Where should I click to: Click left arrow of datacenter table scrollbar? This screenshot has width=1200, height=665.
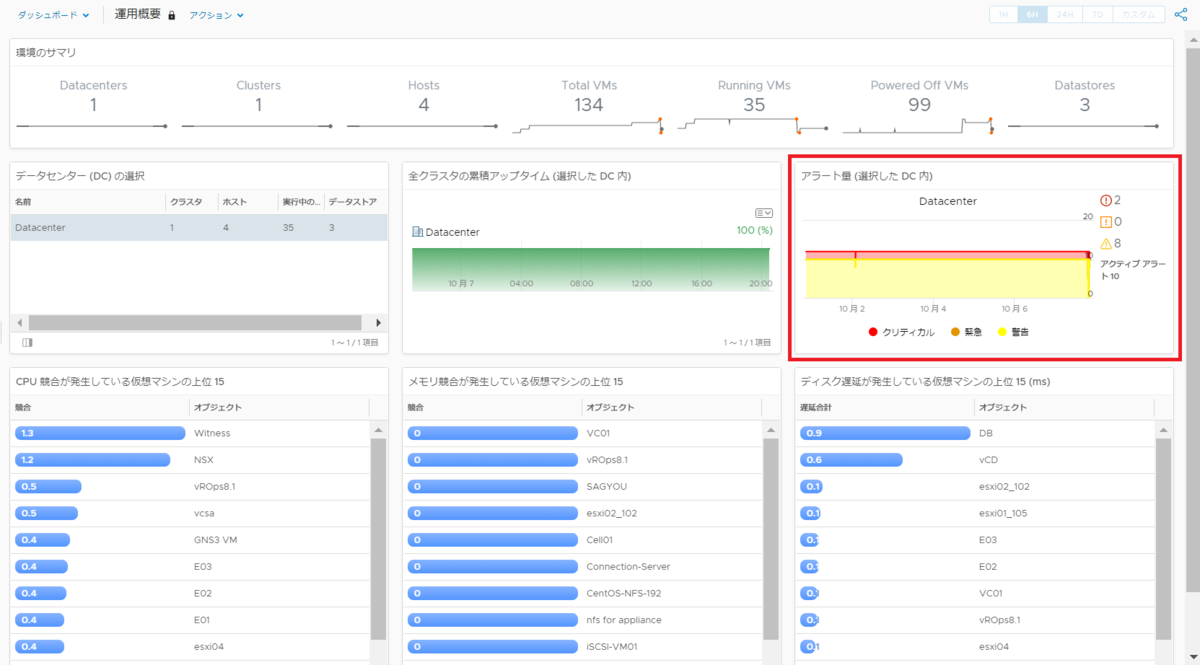[18, 323]
